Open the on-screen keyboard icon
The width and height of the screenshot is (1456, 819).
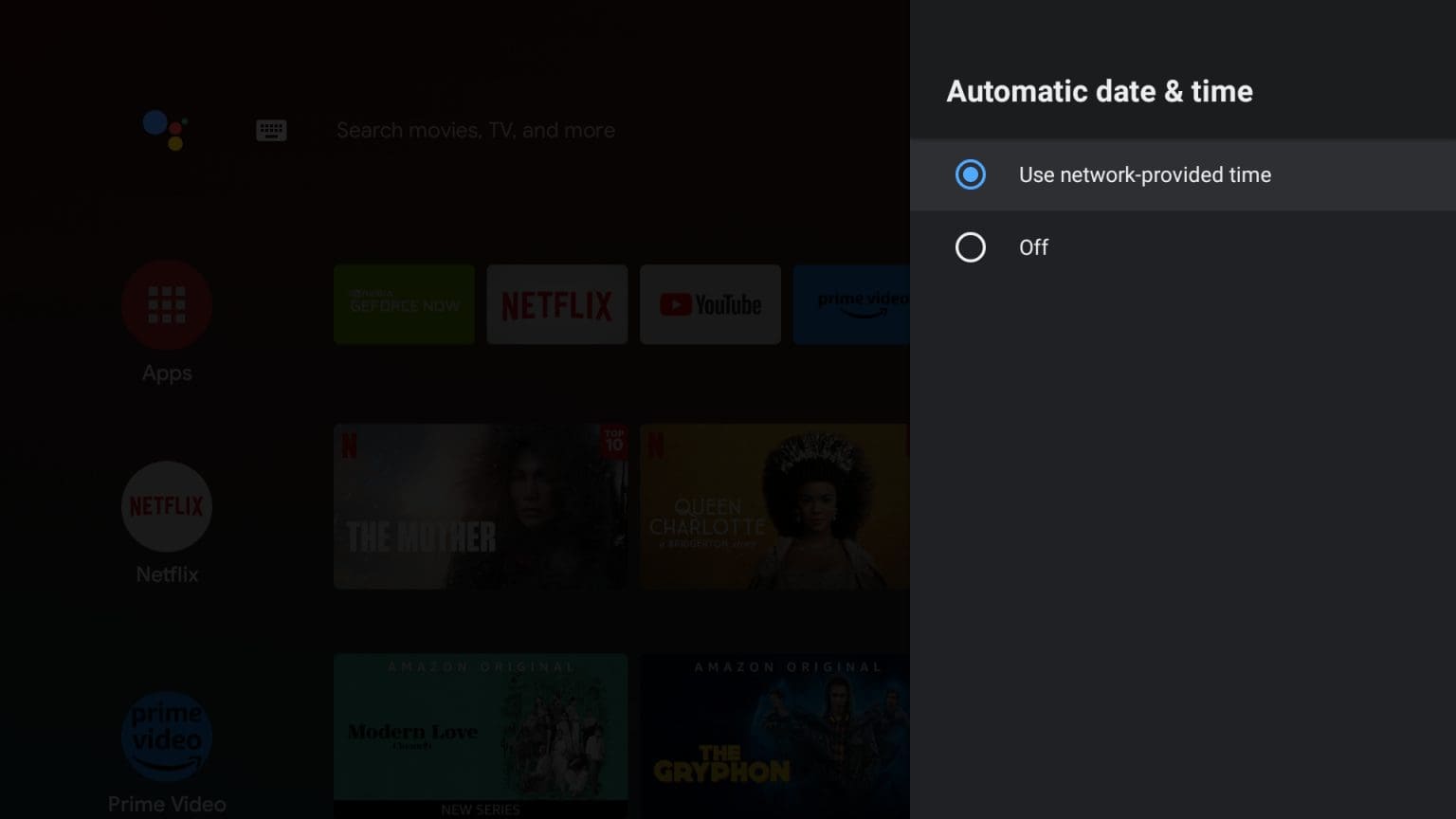pos(271,131)
